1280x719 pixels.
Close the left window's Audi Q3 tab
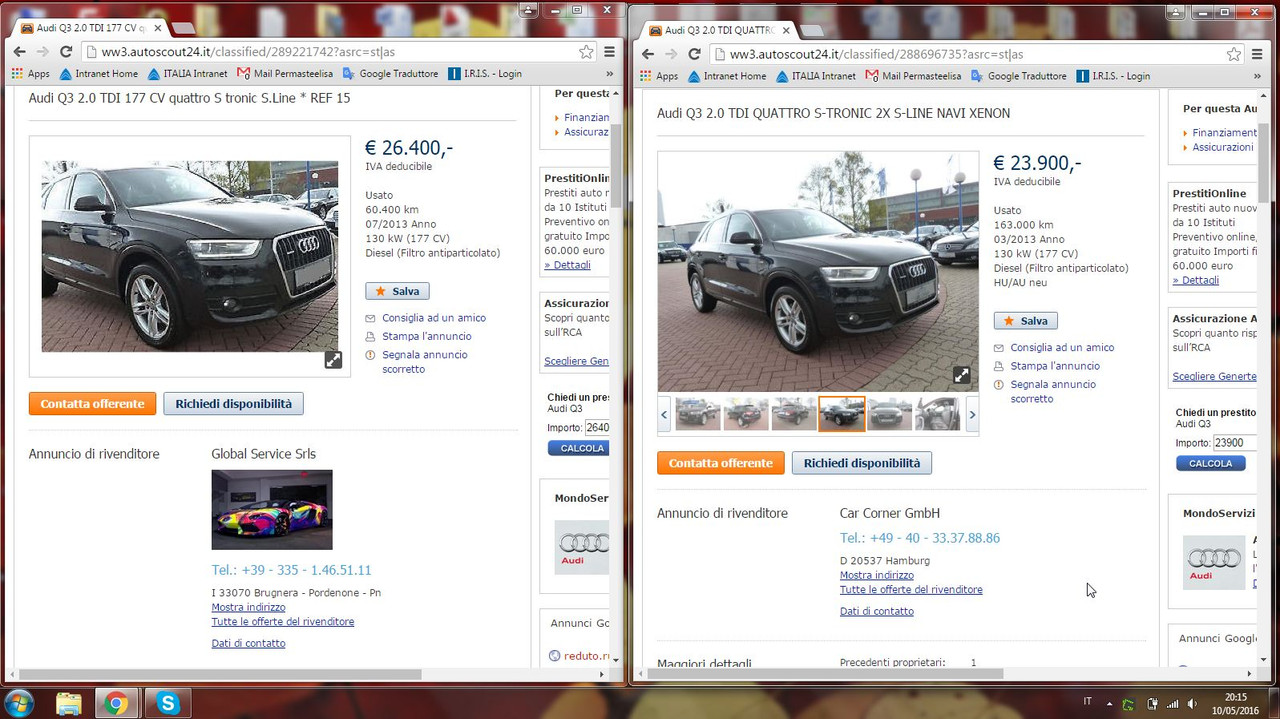157,28
